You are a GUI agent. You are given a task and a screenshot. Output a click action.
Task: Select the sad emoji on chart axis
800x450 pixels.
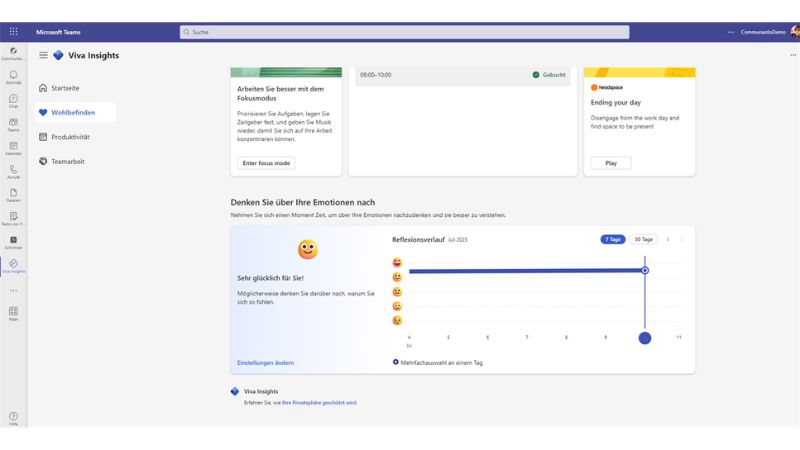pyautogui.click(x=397, y=306)
